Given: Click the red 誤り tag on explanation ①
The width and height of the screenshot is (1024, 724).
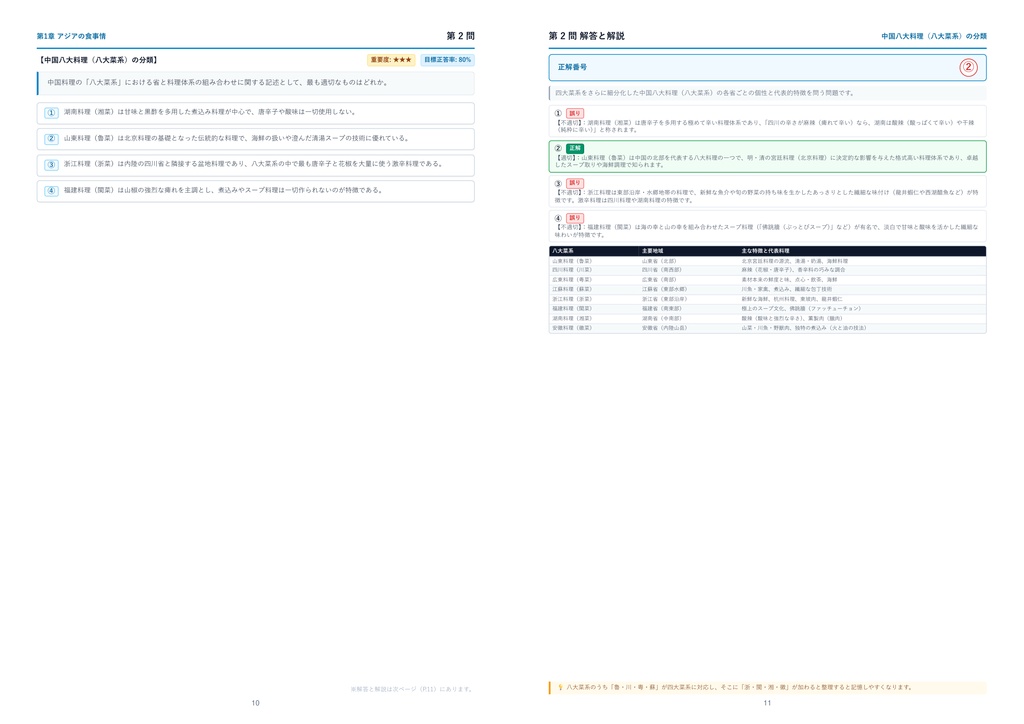Looking at the screenshot, I should [575, 114].
